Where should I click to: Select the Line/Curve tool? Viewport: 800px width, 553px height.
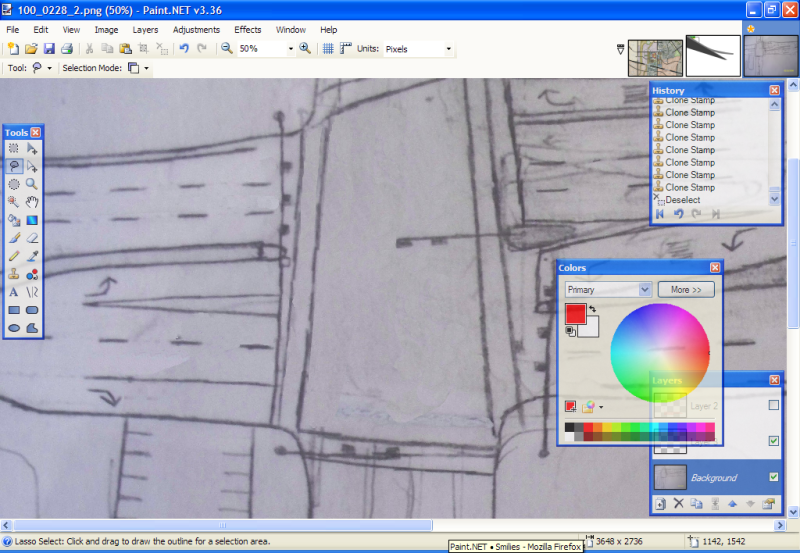point(32,292)
